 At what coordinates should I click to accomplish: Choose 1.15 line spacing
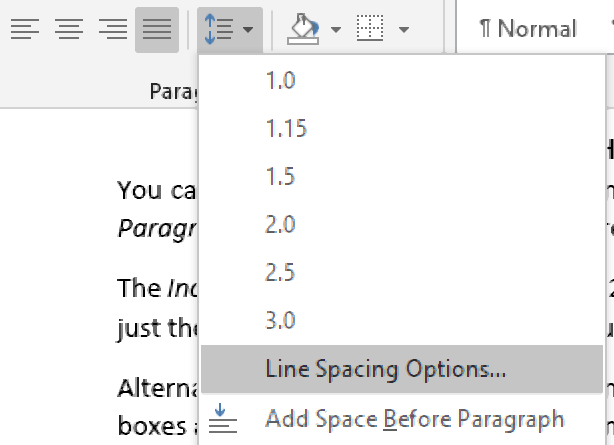point(286,129)
